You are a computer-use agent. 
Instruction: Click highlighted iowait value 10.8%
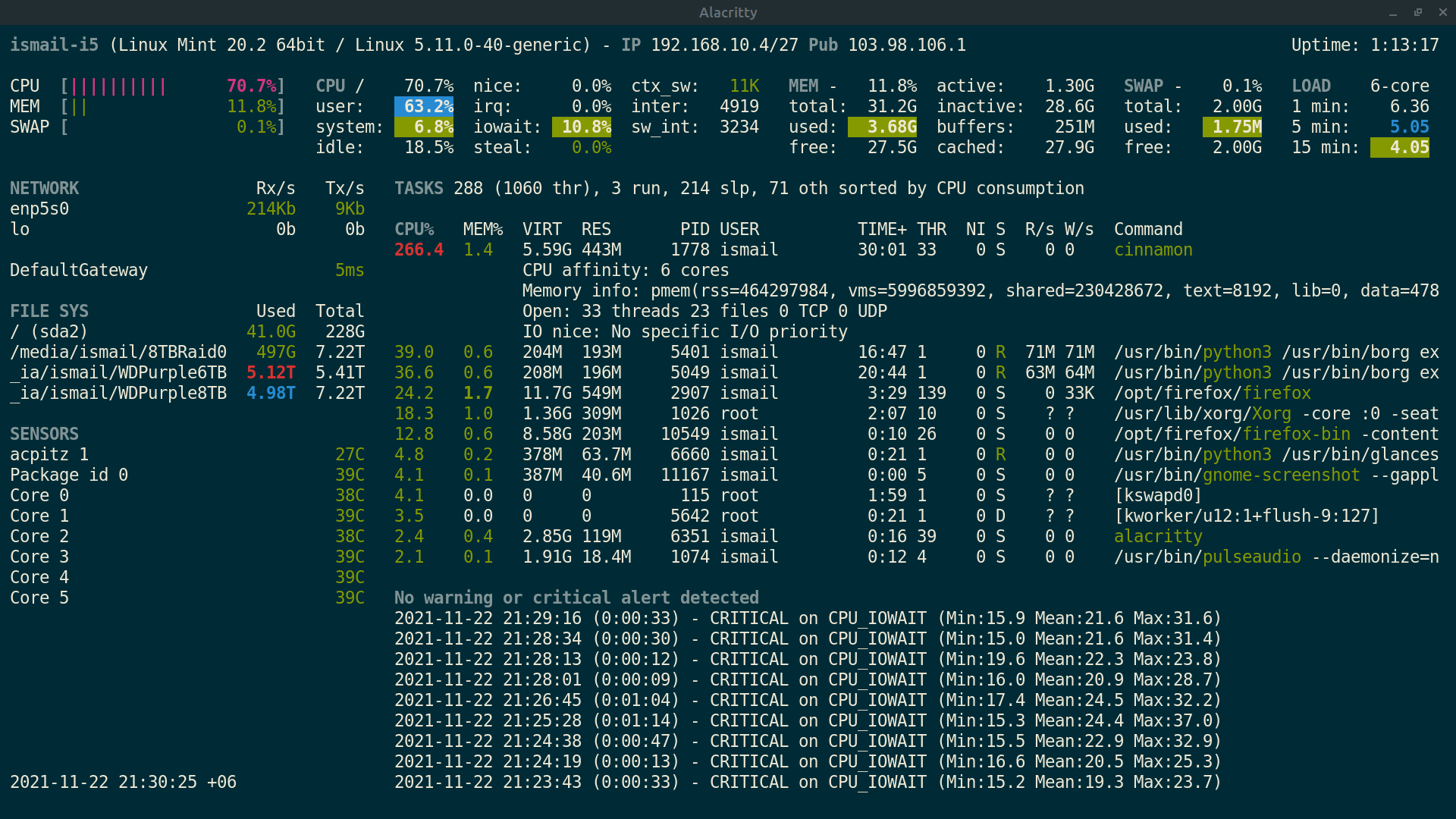pyautogui.click(x=582, y=127)
